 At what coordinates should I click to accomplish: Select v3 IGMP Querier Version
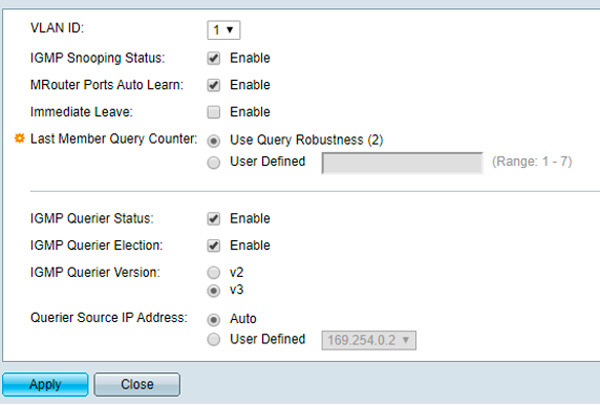tap(214, 291)
